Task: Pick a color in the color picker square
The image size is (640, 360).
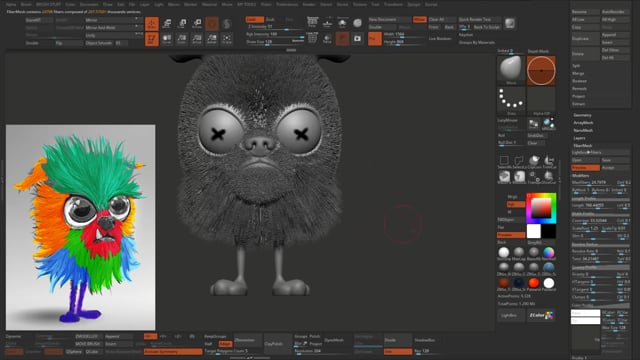Action: tap(541, 209)
